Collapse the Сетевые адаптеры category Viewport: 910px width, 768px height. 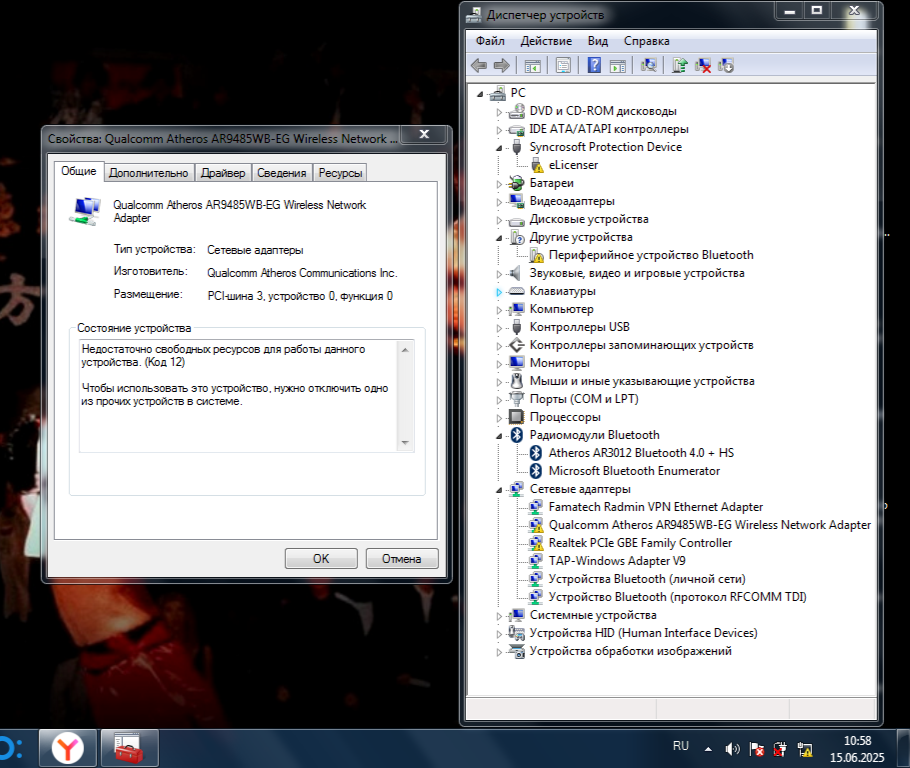tap(499, 490)
